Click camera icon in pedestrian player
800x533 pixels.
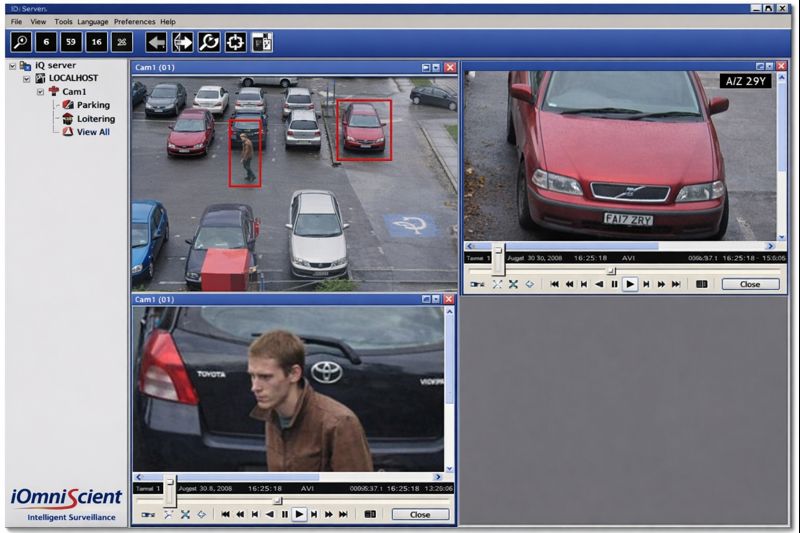(148, 515)
